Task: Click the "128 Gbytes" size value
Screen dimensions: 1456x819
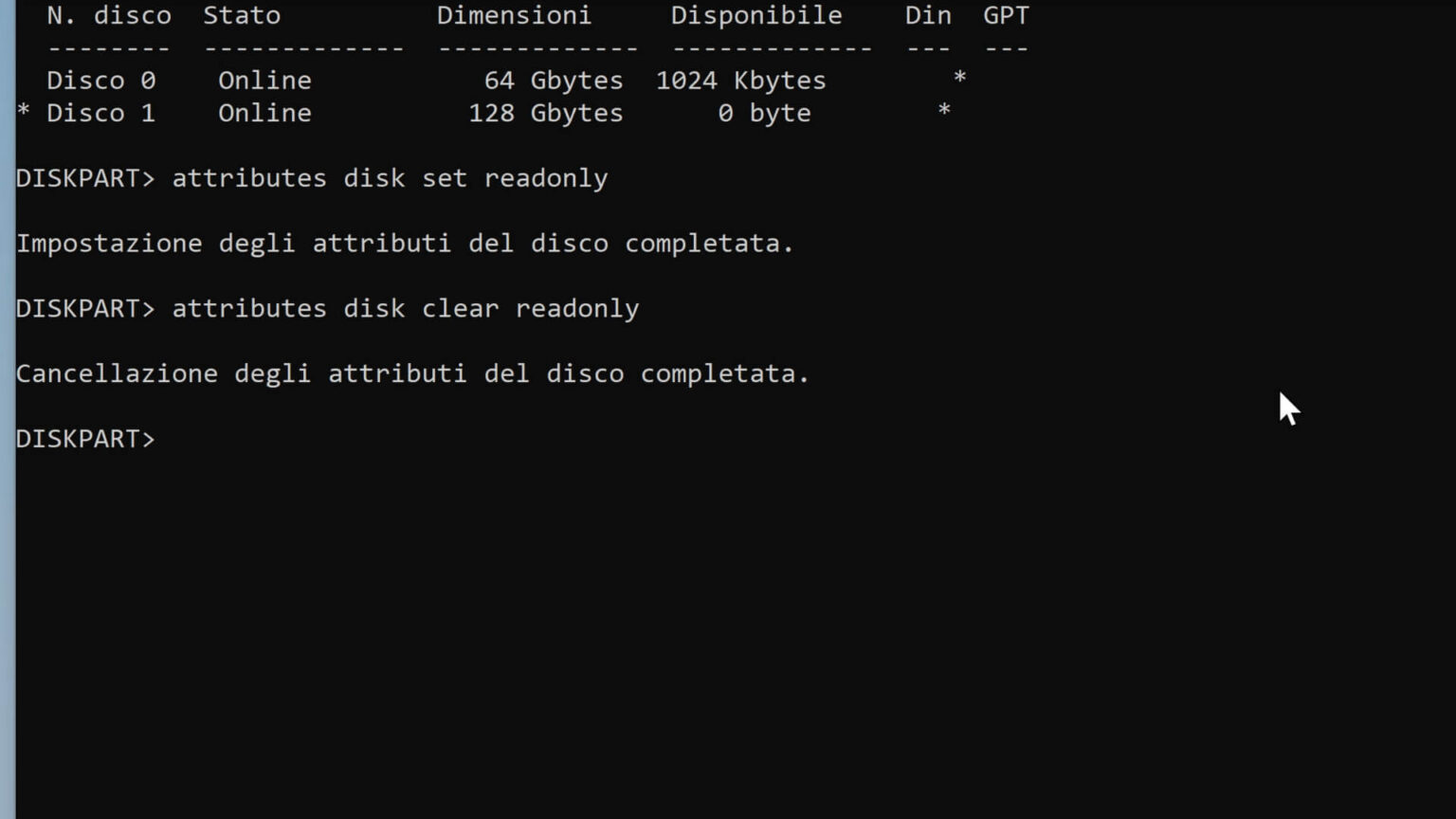Action: (x=546, y=114)
